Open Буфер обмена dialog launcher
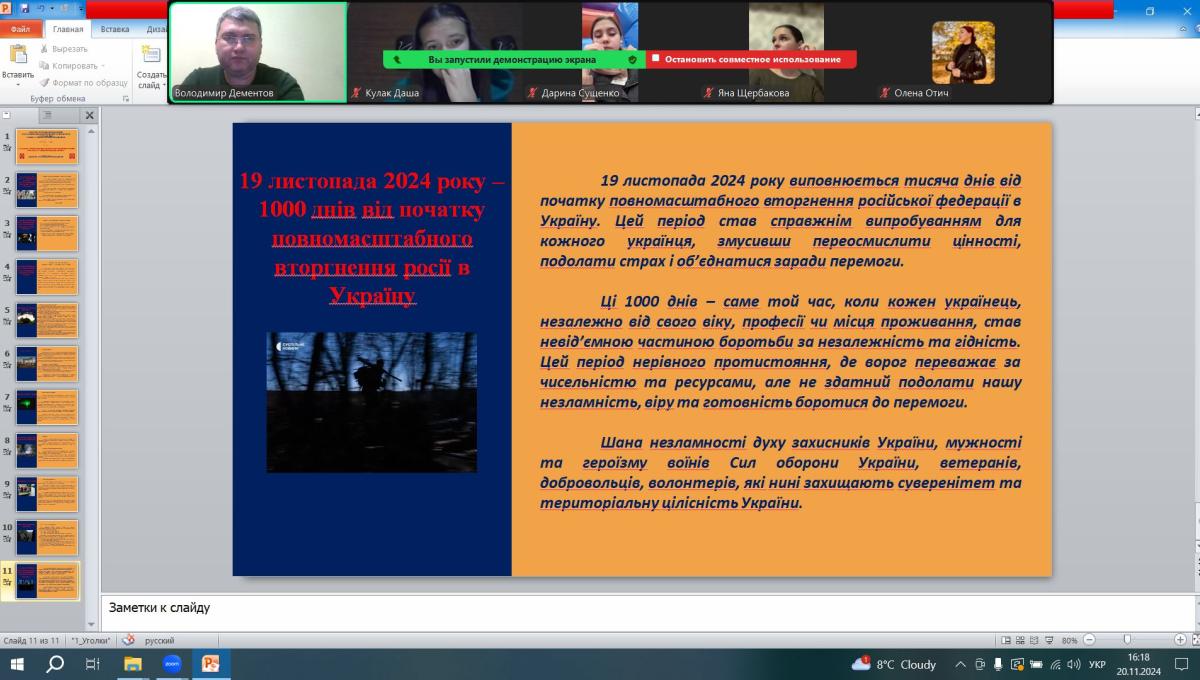Viewport: 1200px width, 680px height. [127, 99]
